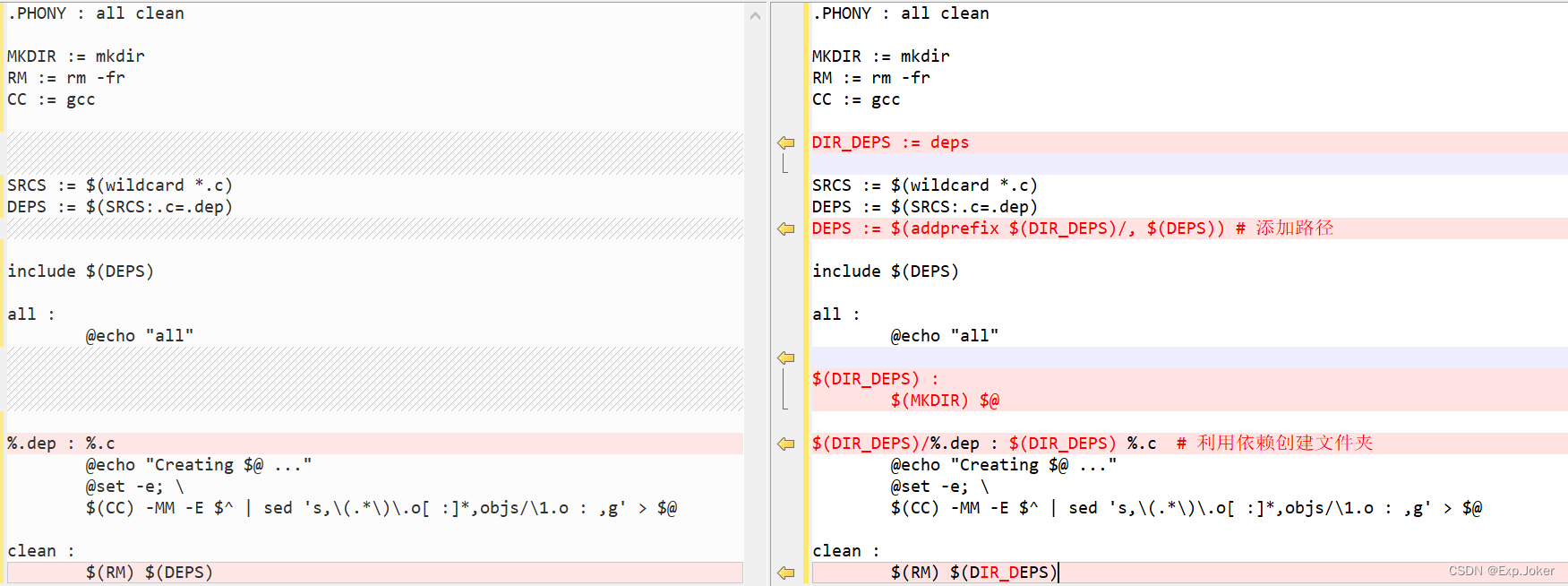Click the left pane scroll-up arrow

[755, 15]
